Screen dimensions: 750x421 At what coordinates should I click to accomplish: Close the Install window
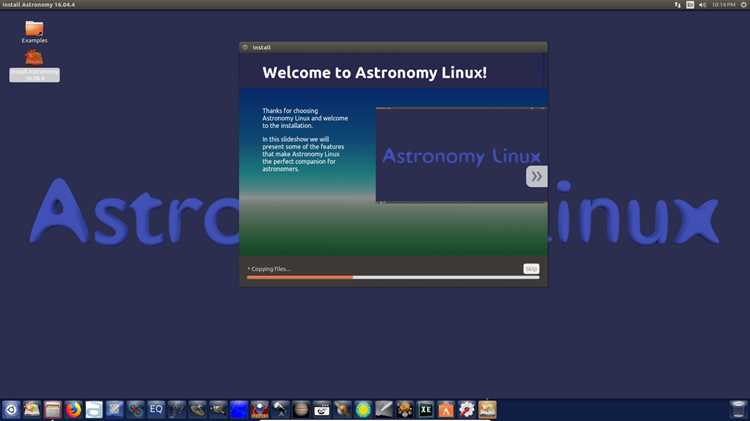click(245, 47)
